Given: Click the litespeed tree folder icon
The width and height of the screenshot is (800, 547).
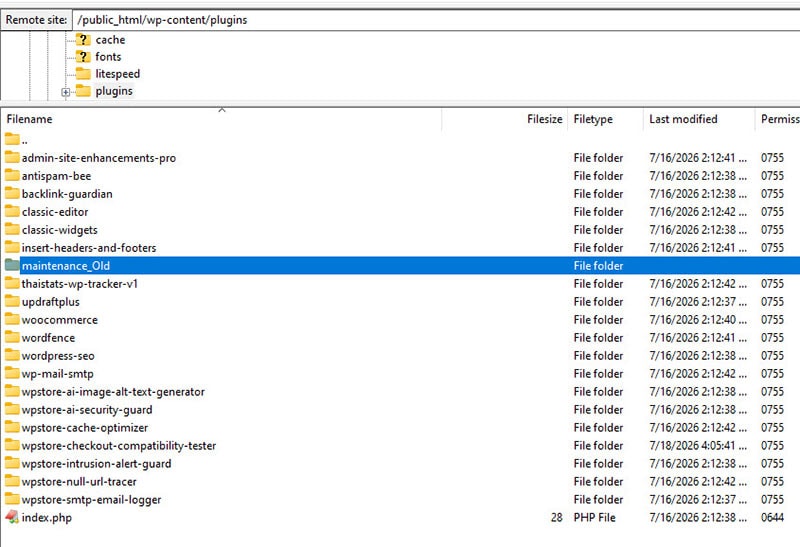Looking at the screenshot, I should [x=83, y=73].
